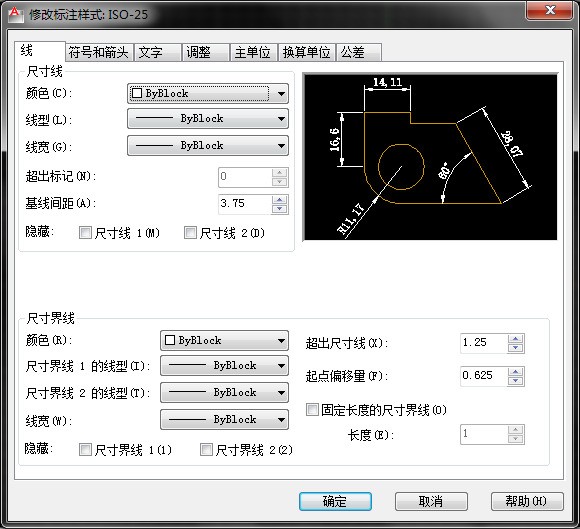Open the 主单位 tab
580x529 pixels.
253,52
